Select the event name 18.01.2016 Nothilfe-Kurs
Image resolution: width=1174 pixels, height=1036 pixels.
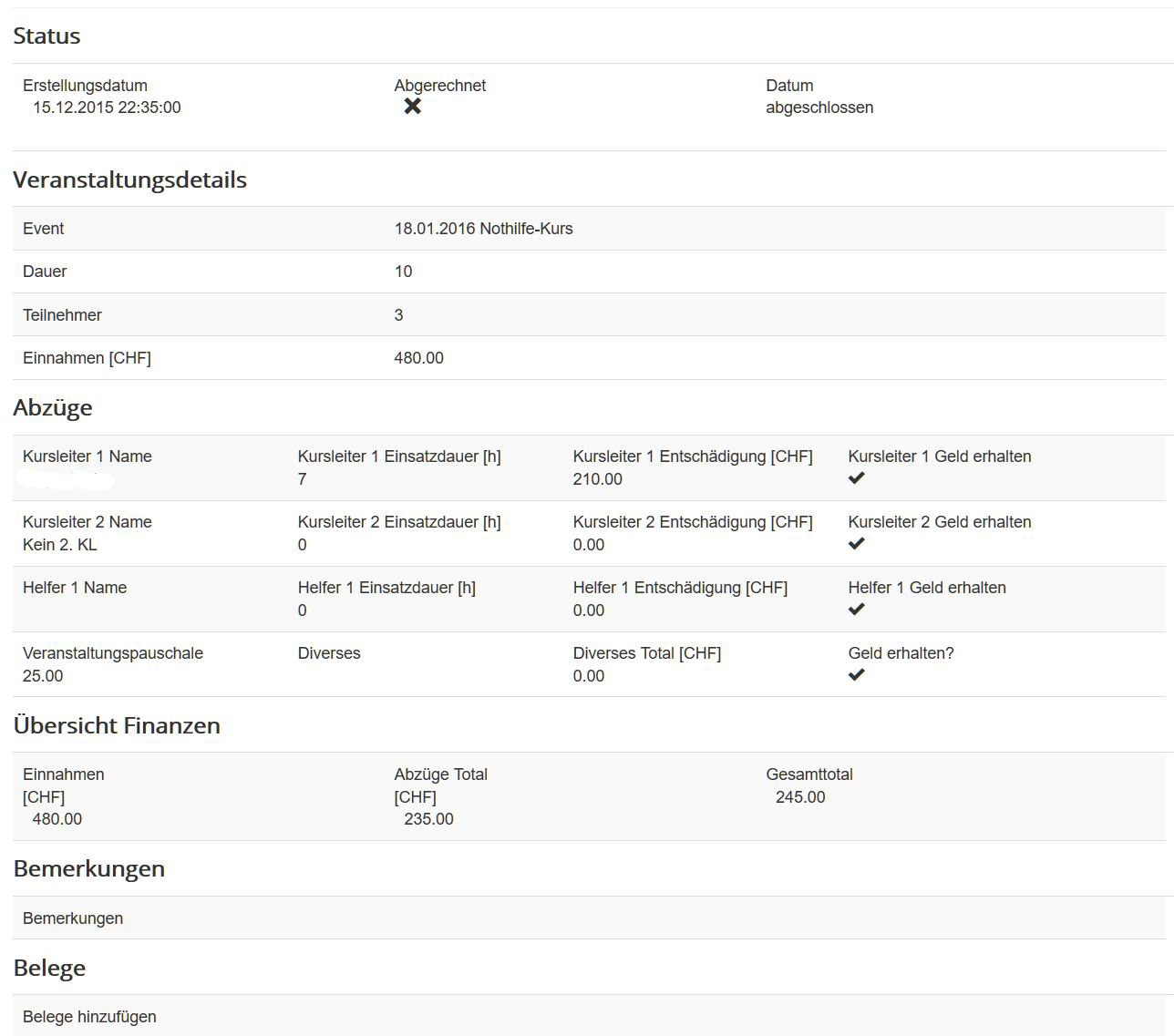click(483, 229)
